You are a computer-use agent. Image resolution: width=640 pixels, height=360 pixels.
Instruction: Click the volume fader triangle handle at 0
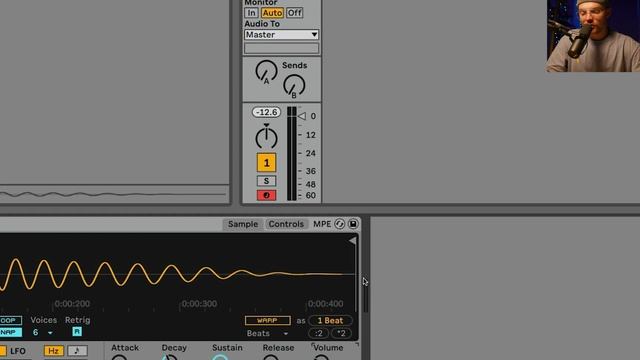302,116
